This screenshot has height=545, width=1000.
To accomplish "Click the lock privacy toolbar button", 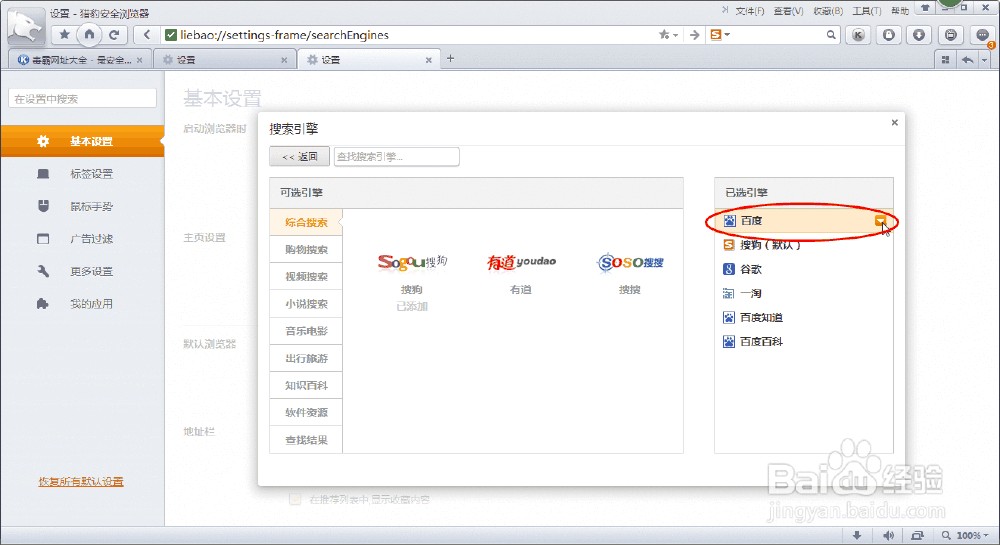I will coord(888,35).
